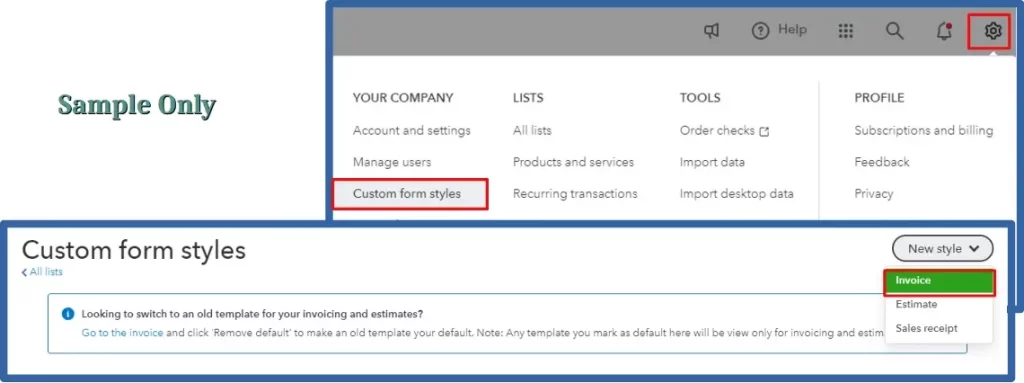Choose Estimate from New style menu
Image resolution: width=1024 pixels, height=383 pixels.
coord(916,305)
